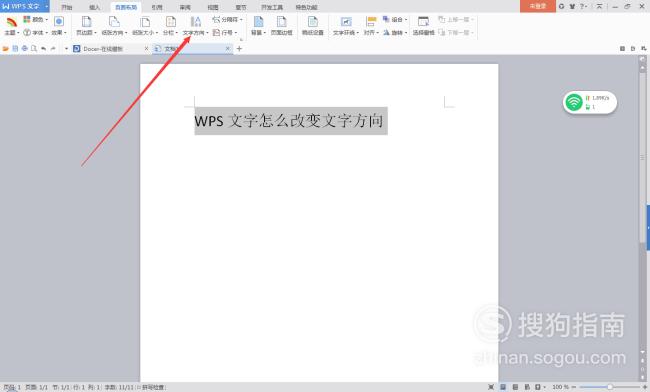
Task: Click the print quick-access icon
Action: pos(24,48)
